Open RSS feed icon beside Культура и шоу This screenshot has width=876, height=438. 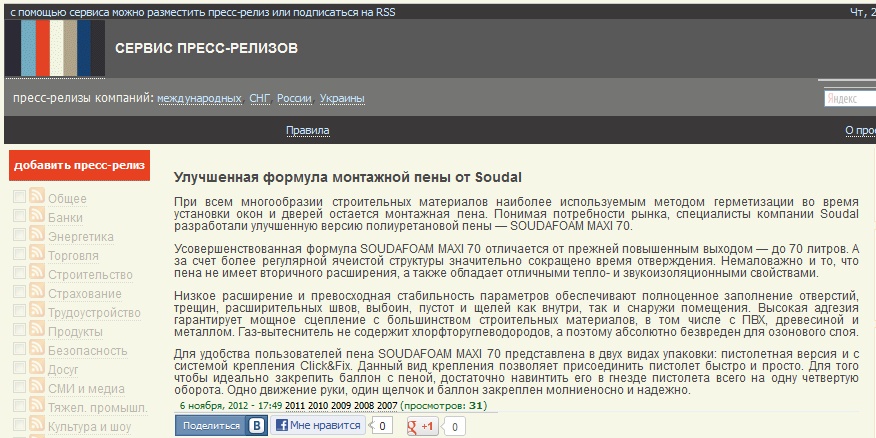coord(37,423)
